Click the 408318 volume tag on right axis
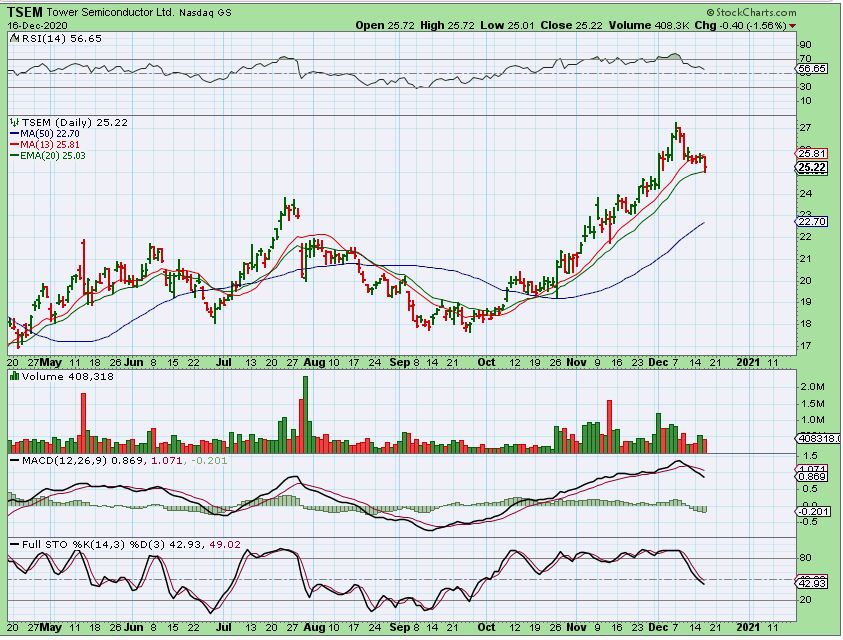843x640 pixels. (x=818, y=439)
